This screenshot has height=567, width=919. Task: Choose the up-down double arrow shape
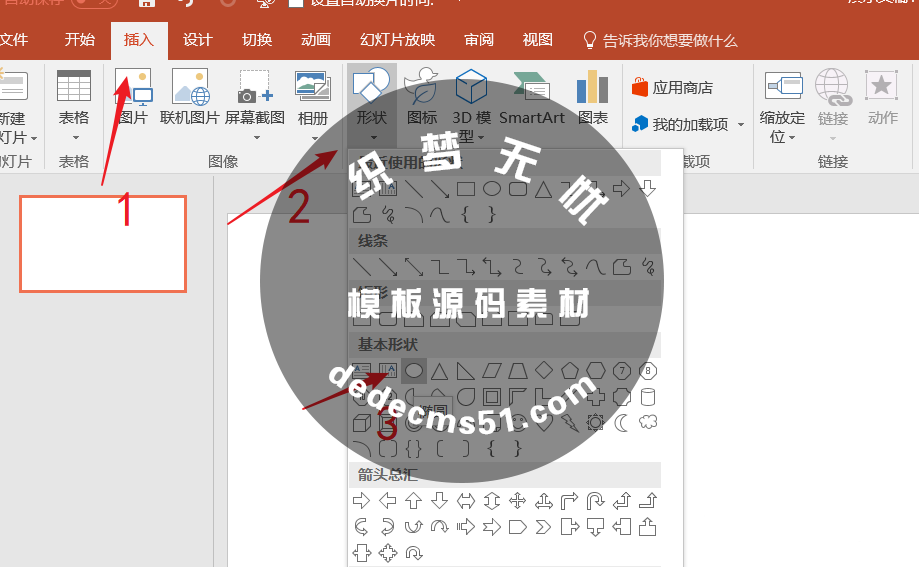[492, 501]
